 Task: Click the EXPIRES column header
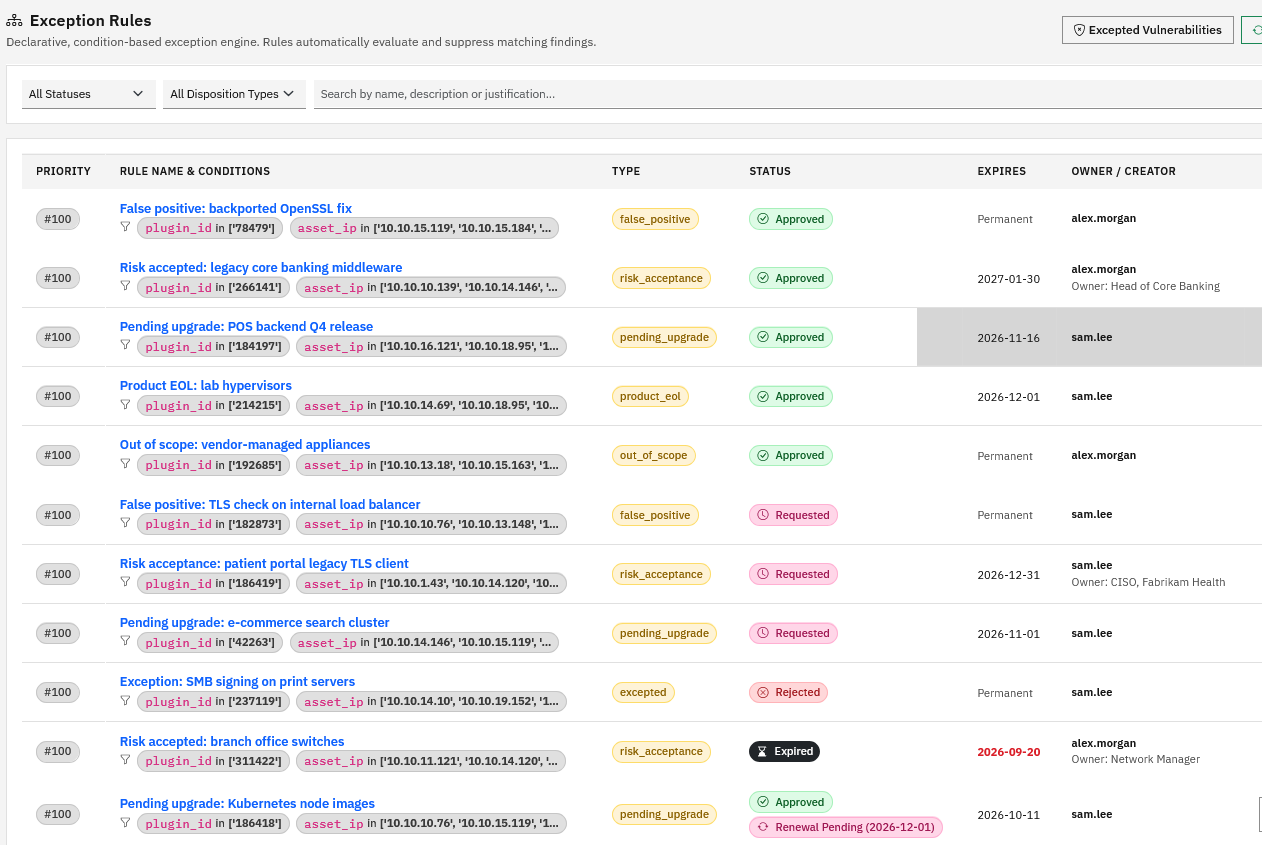1001,171
